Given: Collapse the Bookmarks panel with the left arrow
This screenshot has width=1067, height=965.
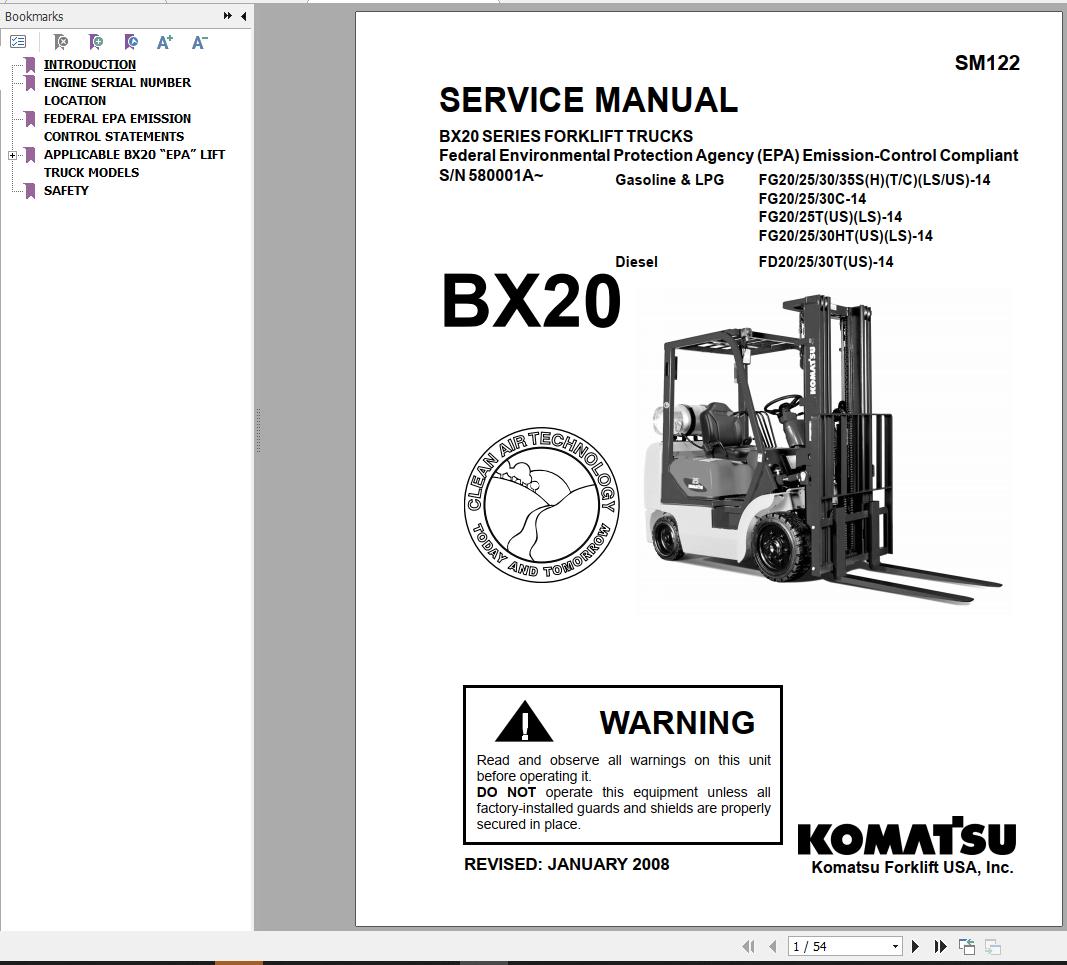Looking at the screenshot, I should click(244, 16).
